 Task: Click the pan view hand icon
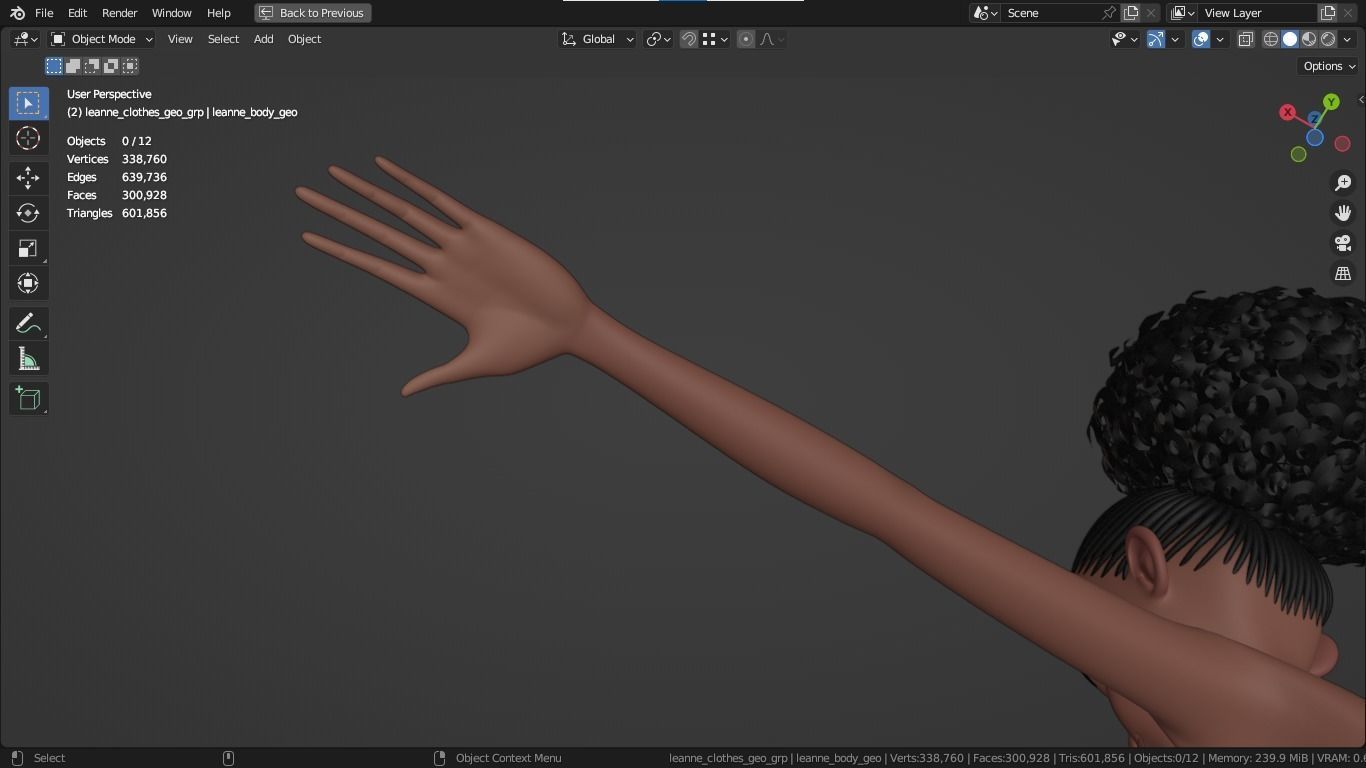pos(1343,213)
